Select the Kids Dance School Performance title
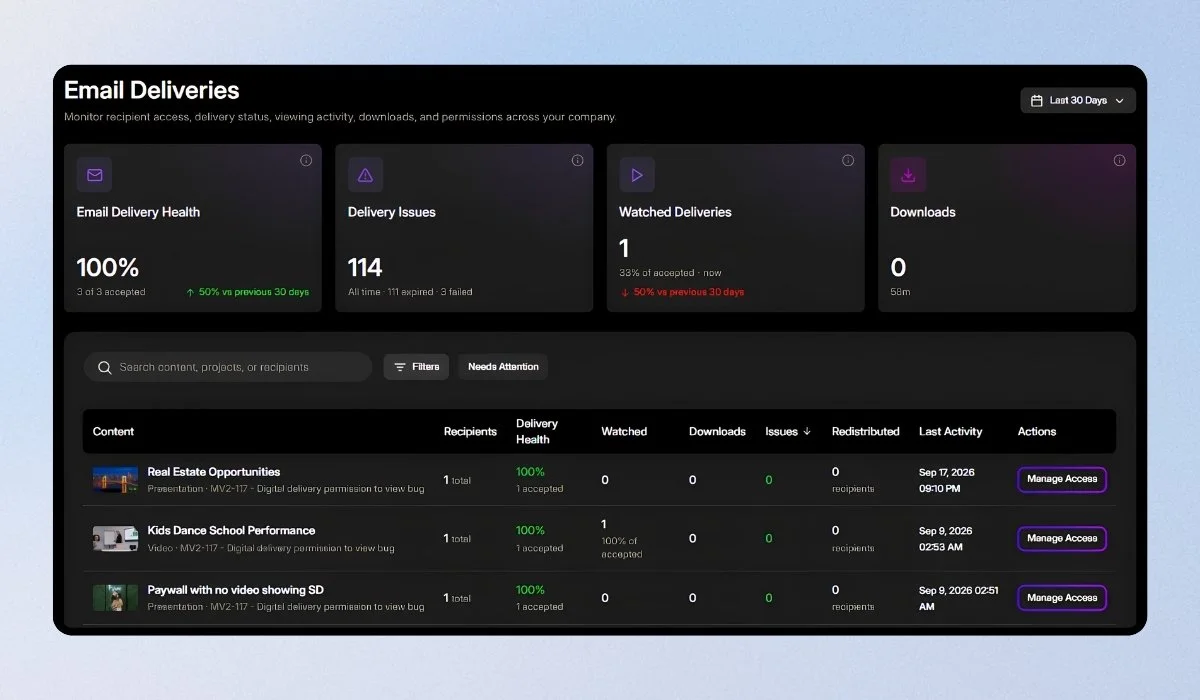1200x700 pixels. [x=231, y=531]
